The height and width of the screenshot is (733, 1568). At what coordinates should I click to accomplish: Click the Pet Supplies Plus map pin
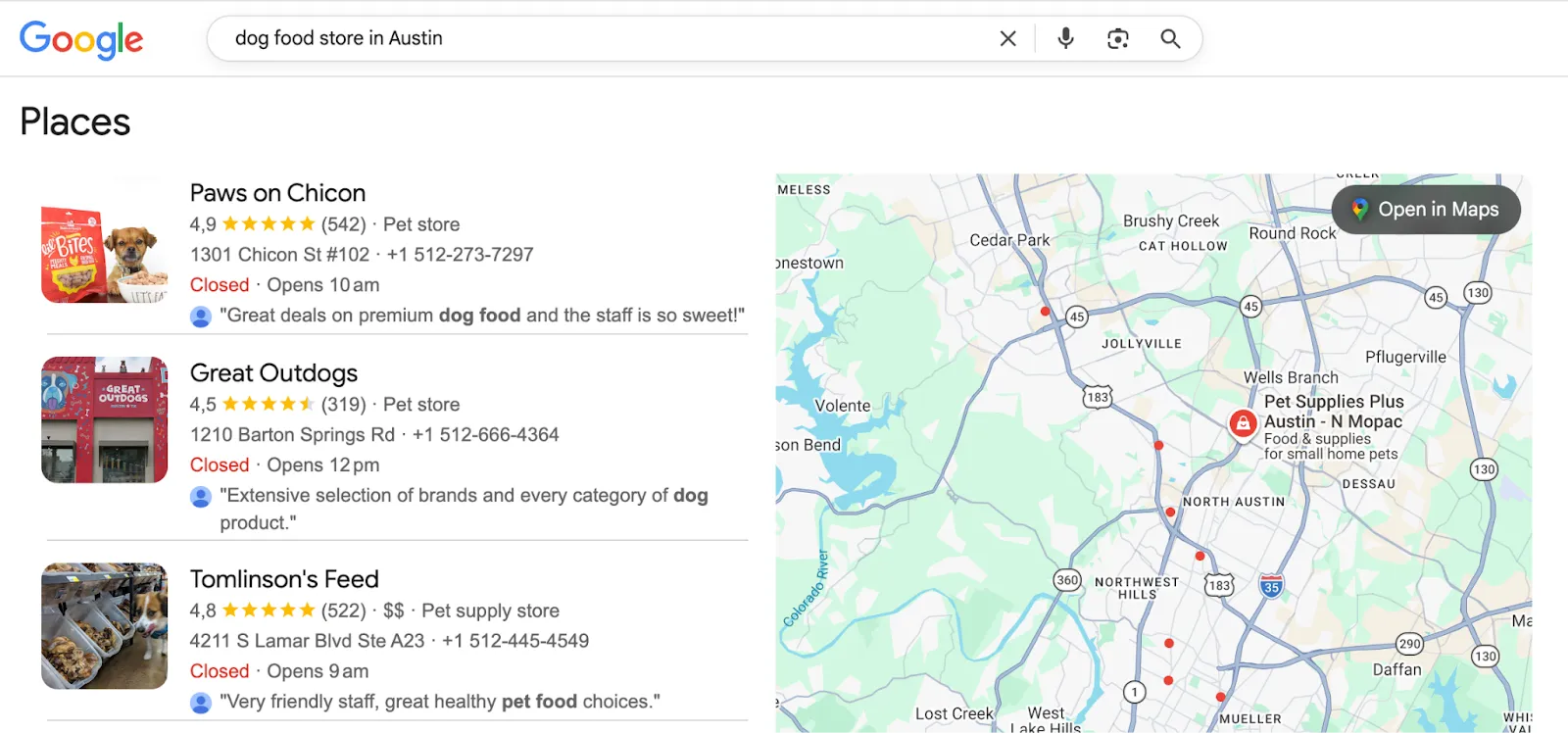click(1243, 424)
